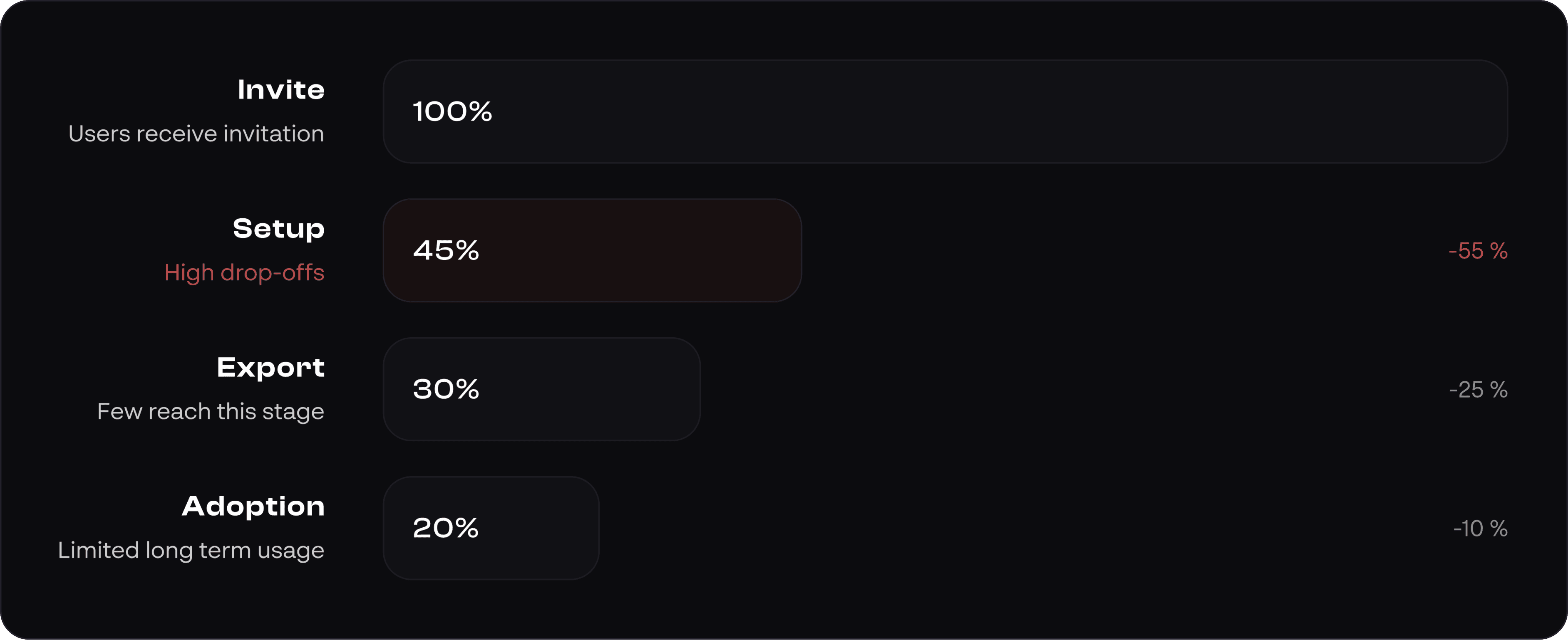Click the red High drop-offs label
The height and width of the screenshot is (640, 1568).
[244, 272]
